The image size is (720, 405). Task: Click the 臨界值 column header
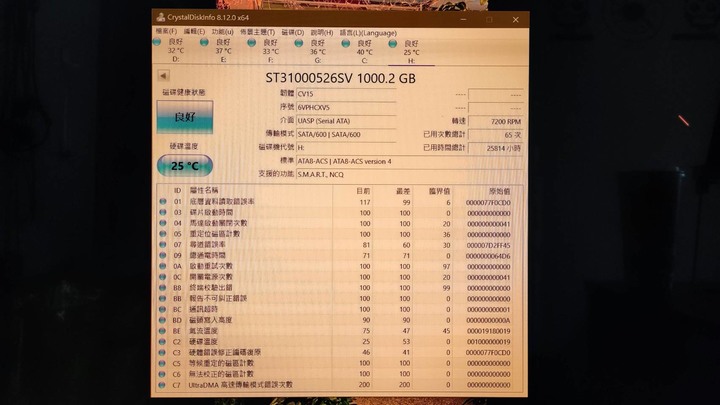point(439,191)
